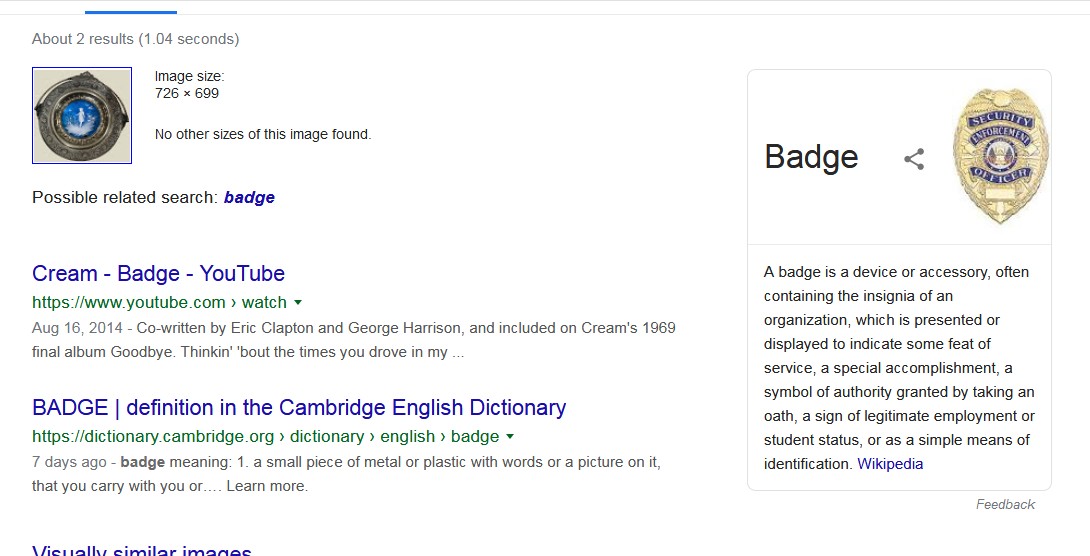Click the active tab's blue underline
This screenshot has width=1090, height=556.
[131, 12]
